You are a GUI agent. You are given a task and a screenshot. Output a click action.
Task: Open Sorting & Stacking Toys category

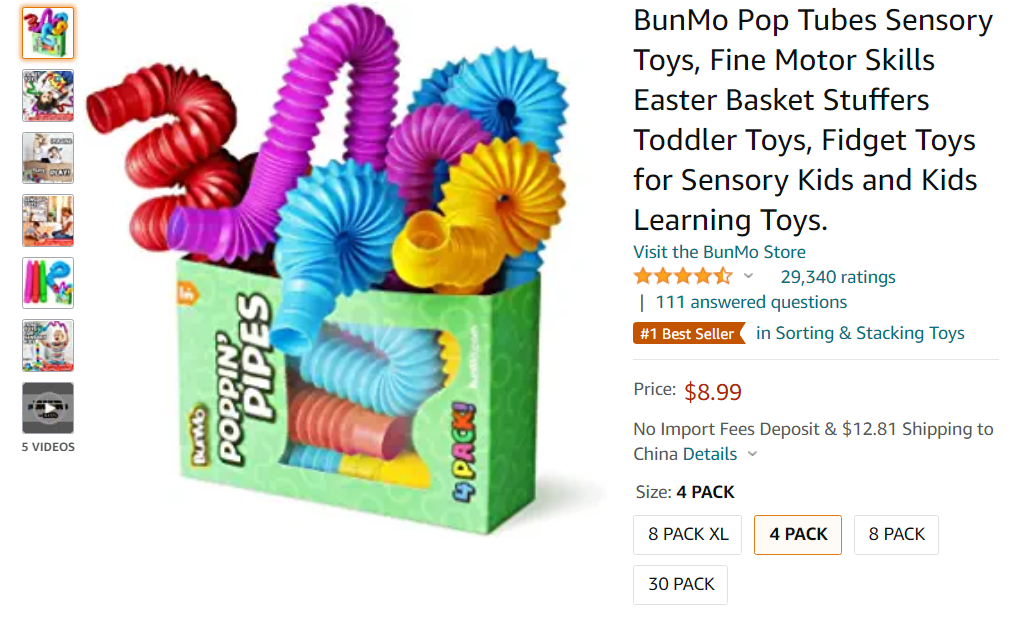click(860, 333)
